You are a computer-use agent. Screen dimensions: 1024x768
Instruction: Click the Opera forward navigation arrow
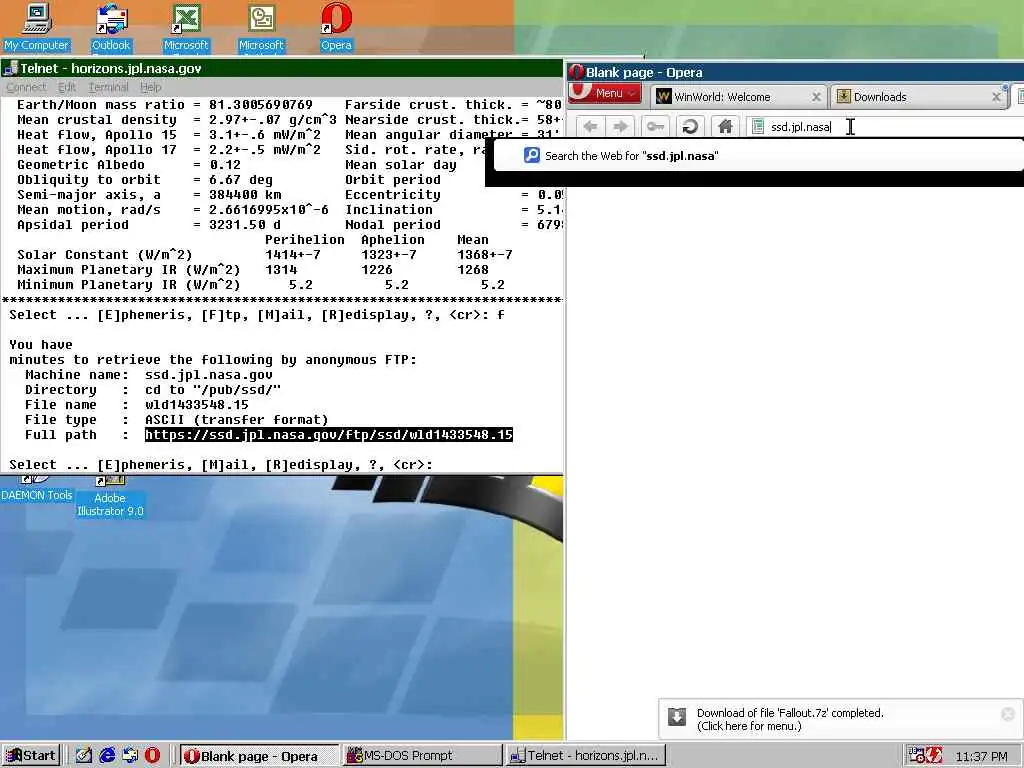[620, 127]
